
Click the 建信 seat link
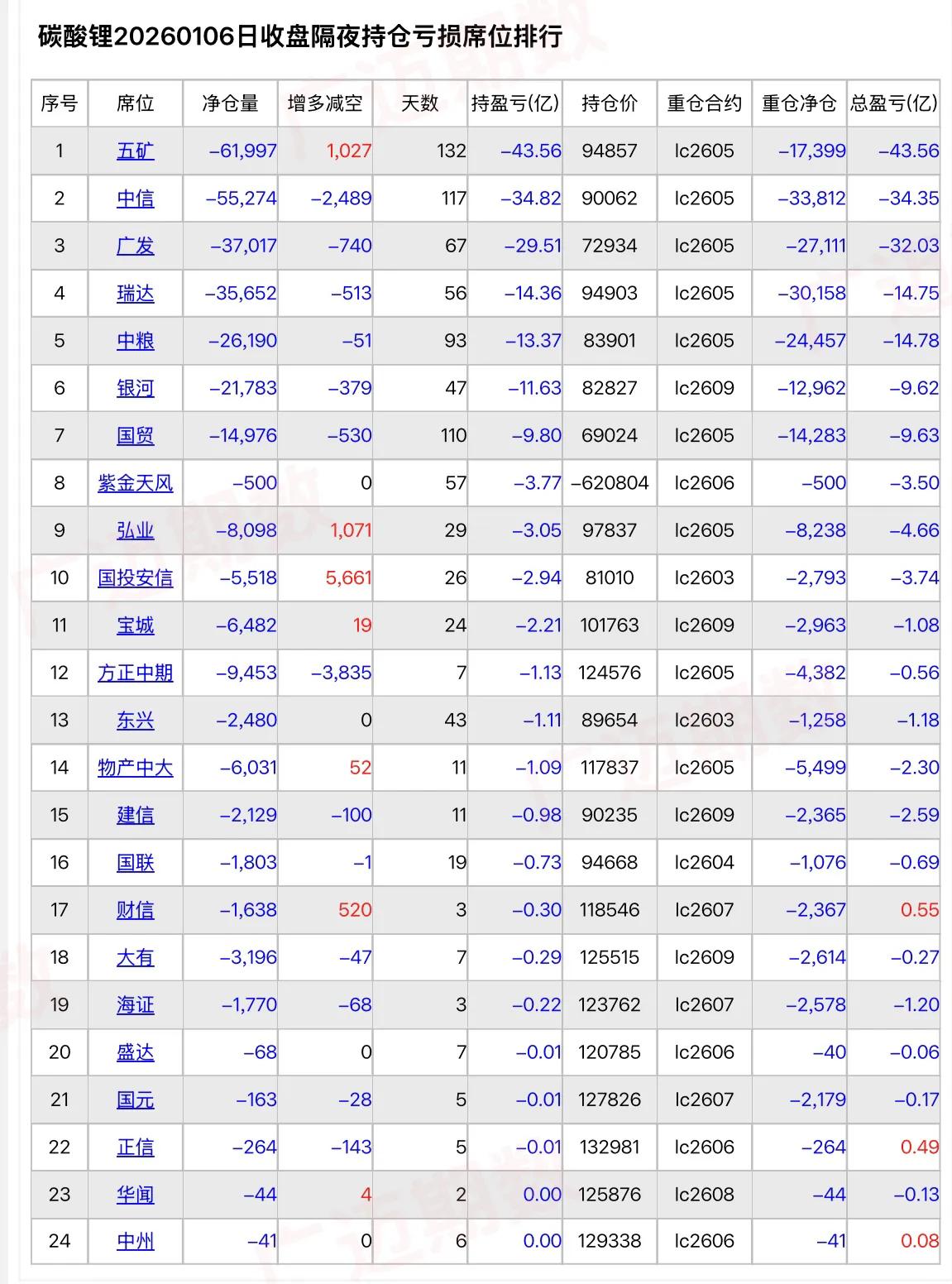click(135, 815)
